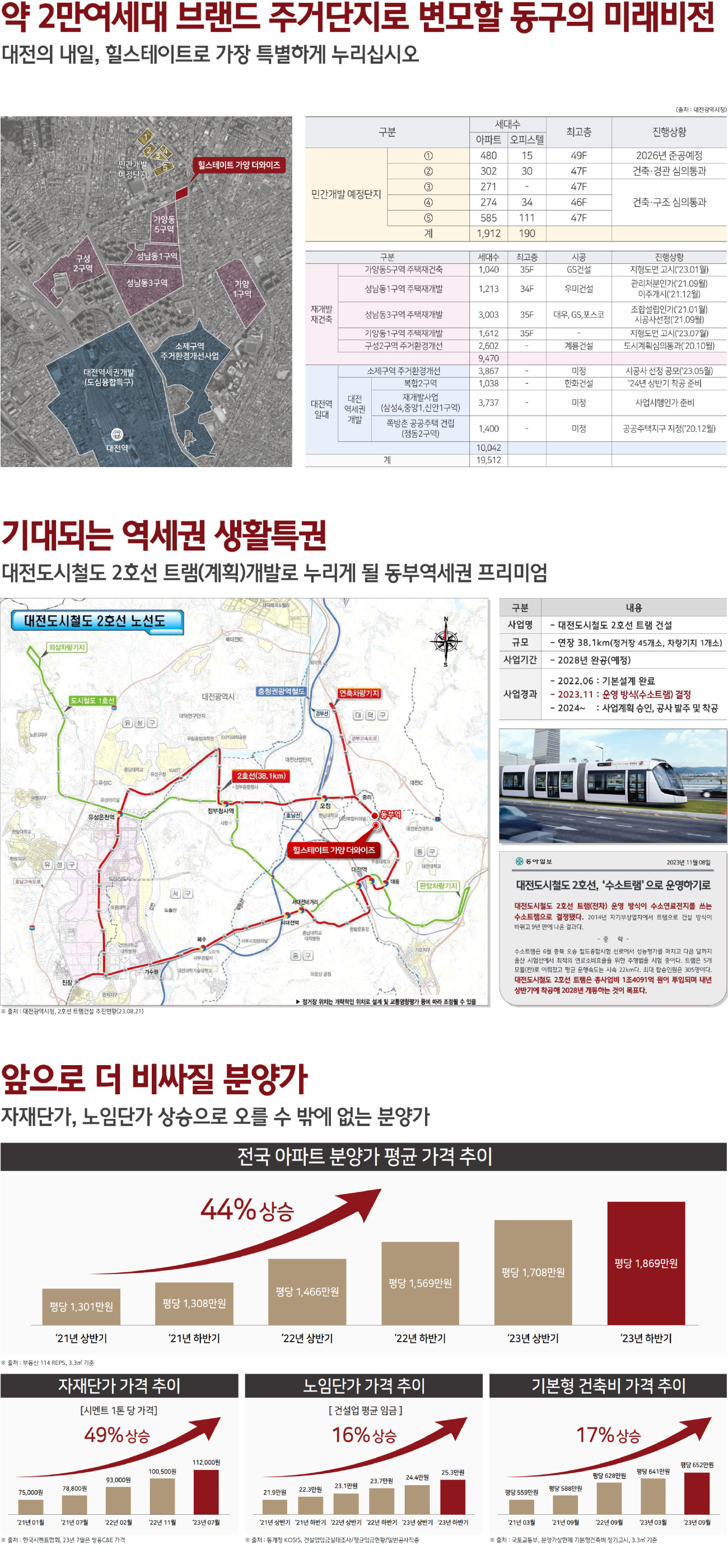Click the 소제구역 주거환경개선사업 map label

point(189,351)
